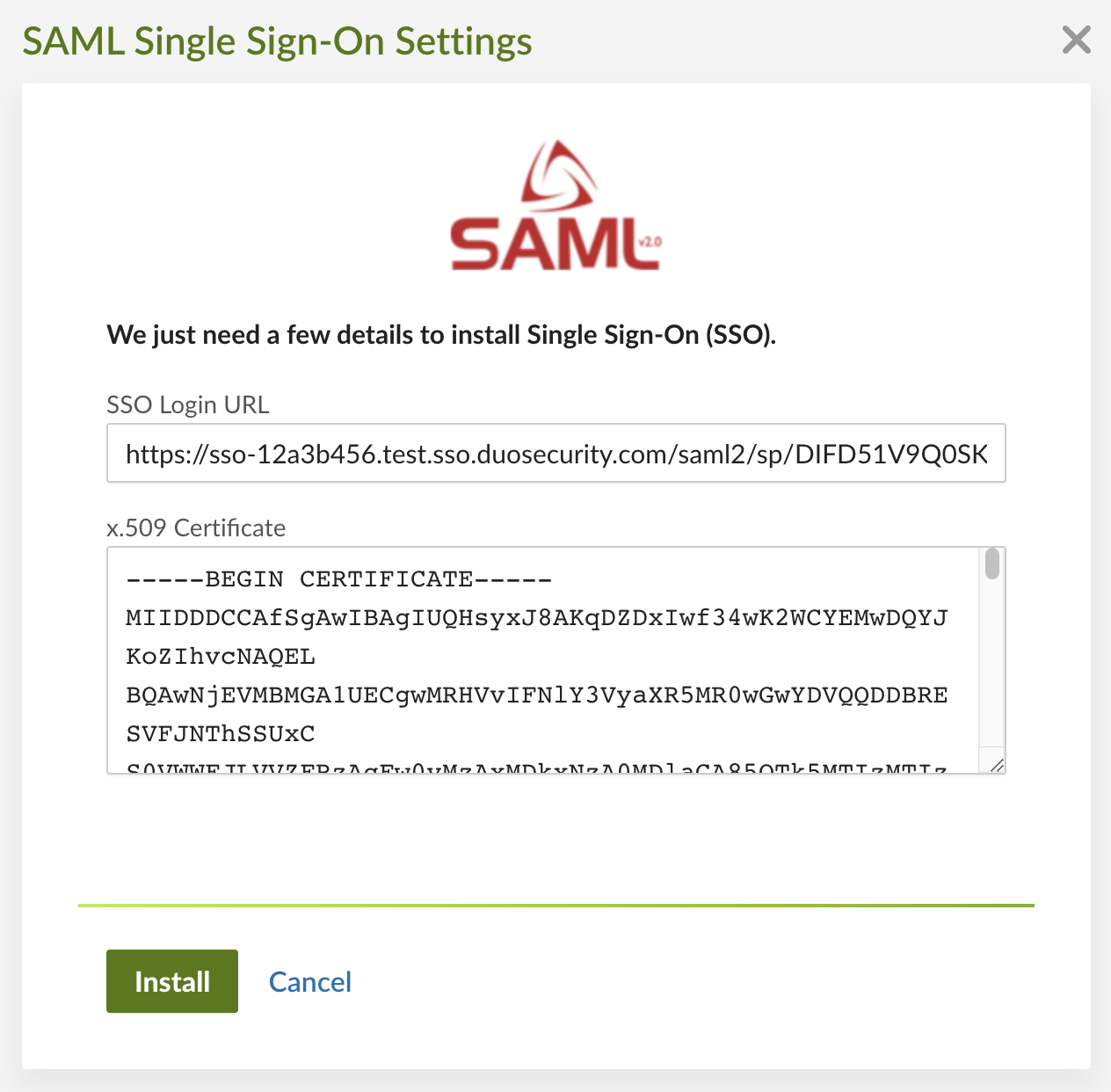Click the X to dismiss the dialog
Viewport: 1111px width, 1092px height.
1076,40
